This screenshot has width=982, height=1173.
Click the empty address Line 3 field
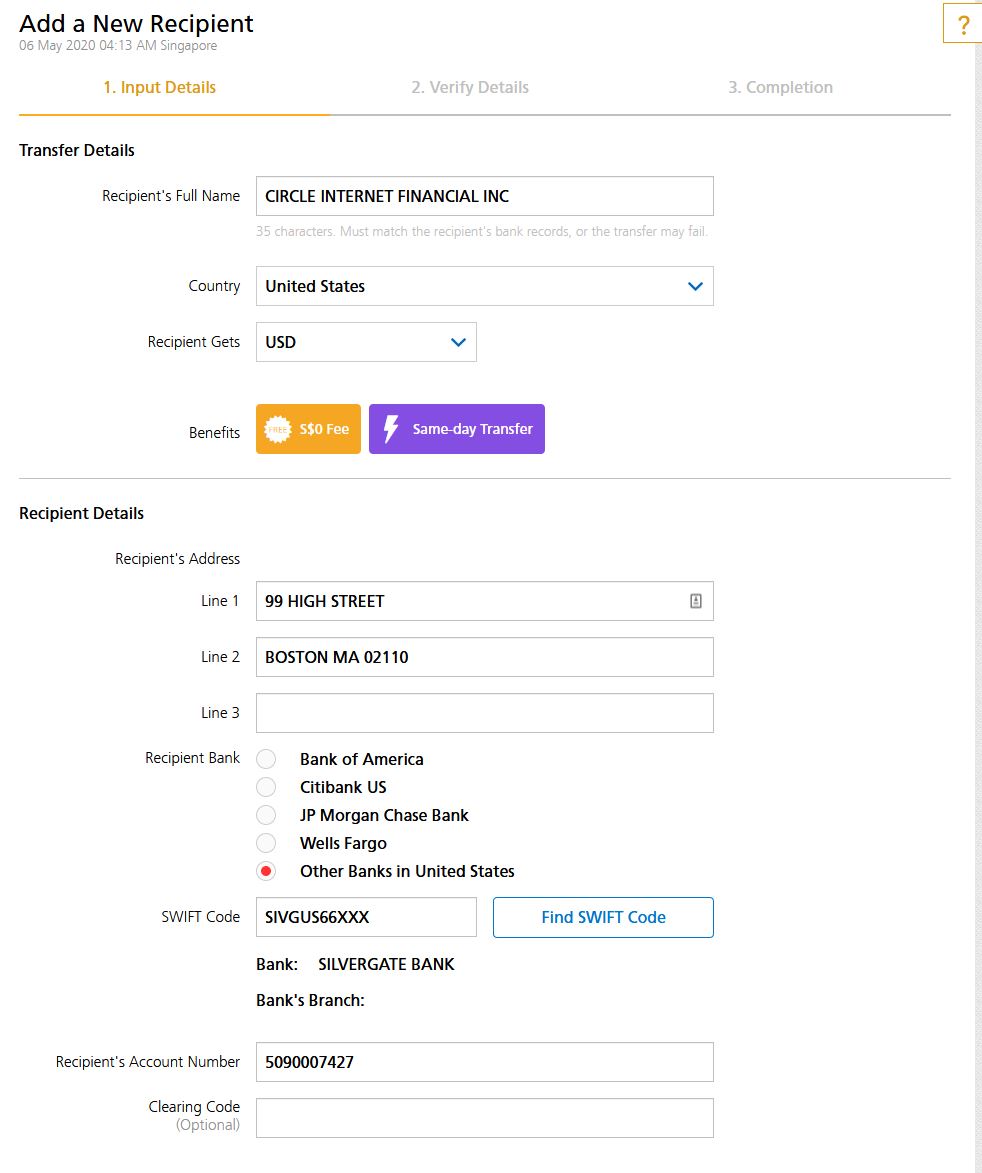click(485, 713)
